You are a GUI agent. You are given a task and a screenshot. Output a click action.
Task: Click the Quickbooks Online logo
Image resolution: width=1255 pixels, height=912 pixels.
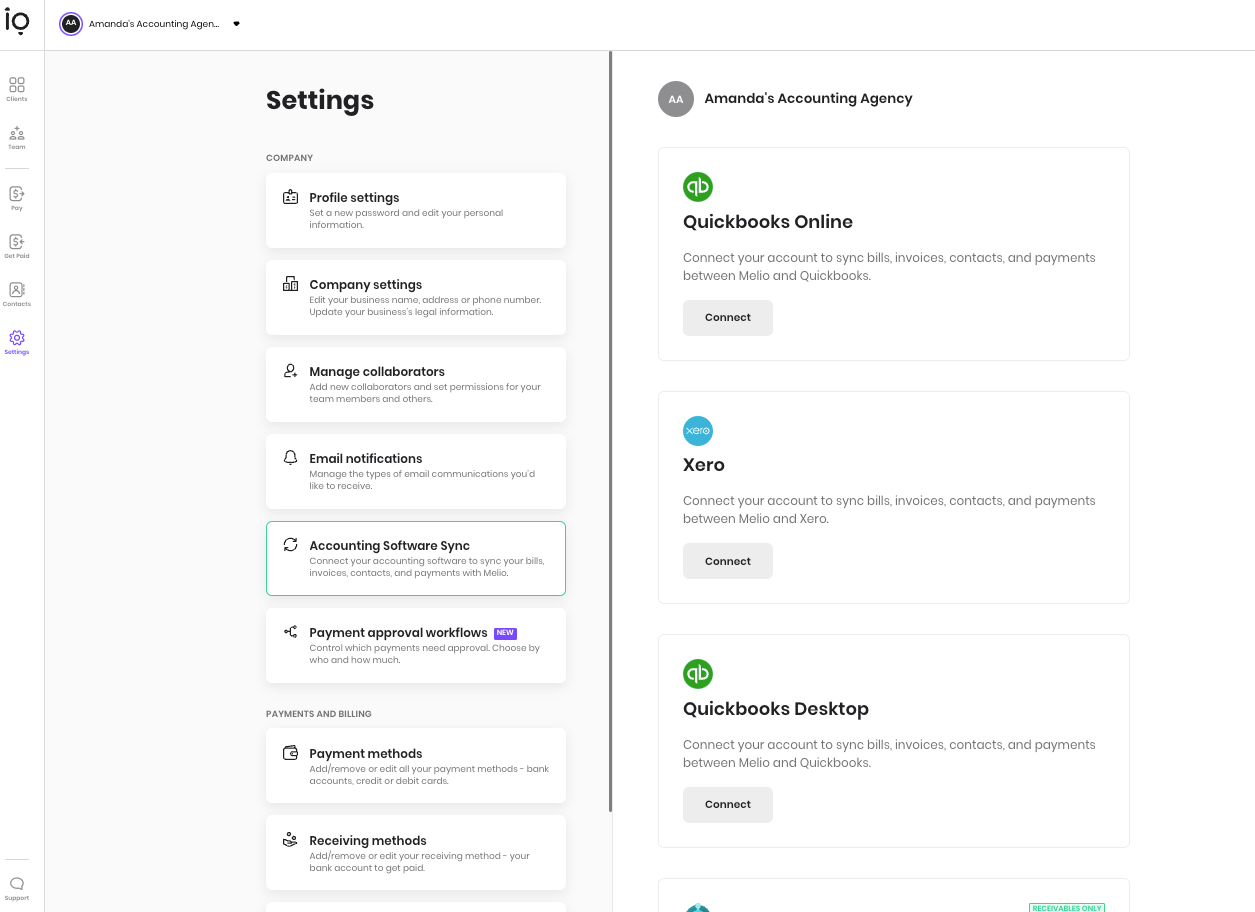[x=698, y=187]
